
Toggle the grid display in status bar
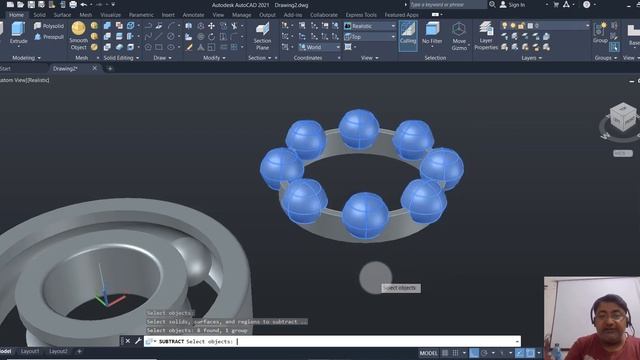click(x=445, y=353)
